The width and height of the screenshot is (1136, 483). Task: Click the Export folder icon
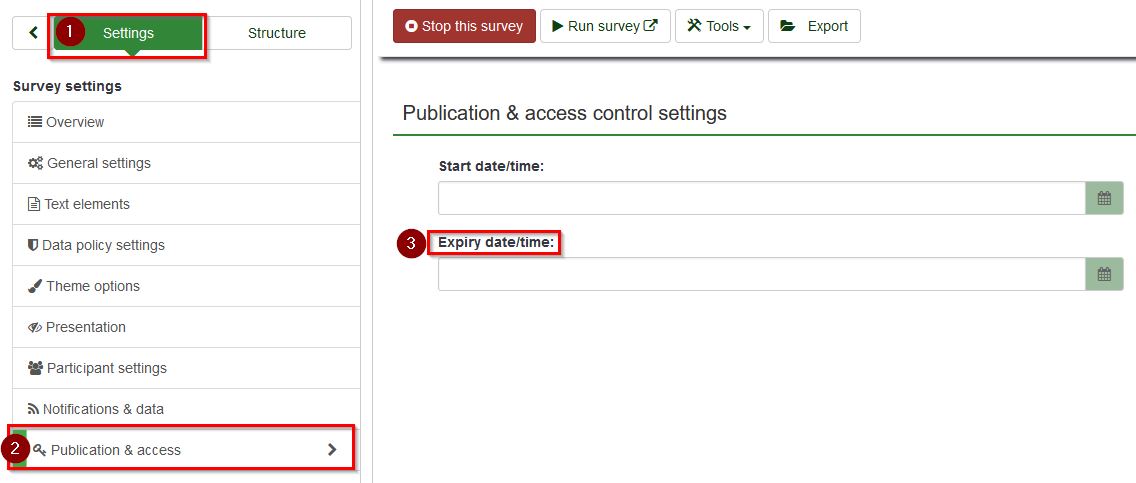pos(788,26)
